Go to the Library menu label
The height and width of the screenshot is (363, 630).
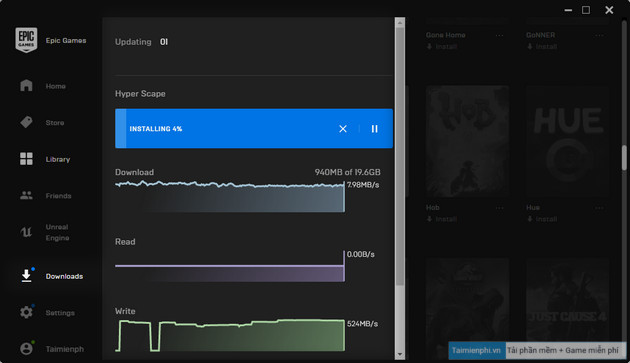[x=58, y=159]
